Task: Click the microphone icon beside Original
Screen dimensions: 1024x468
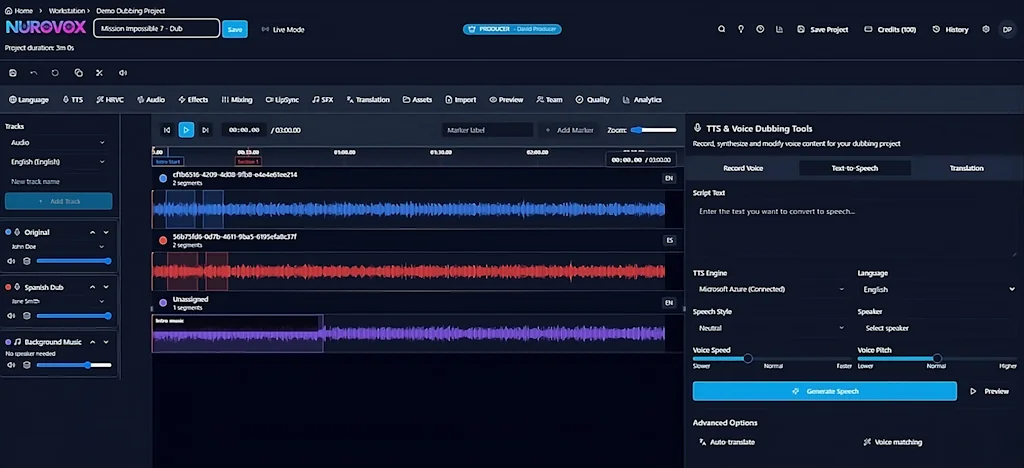Action: [17, 232]
